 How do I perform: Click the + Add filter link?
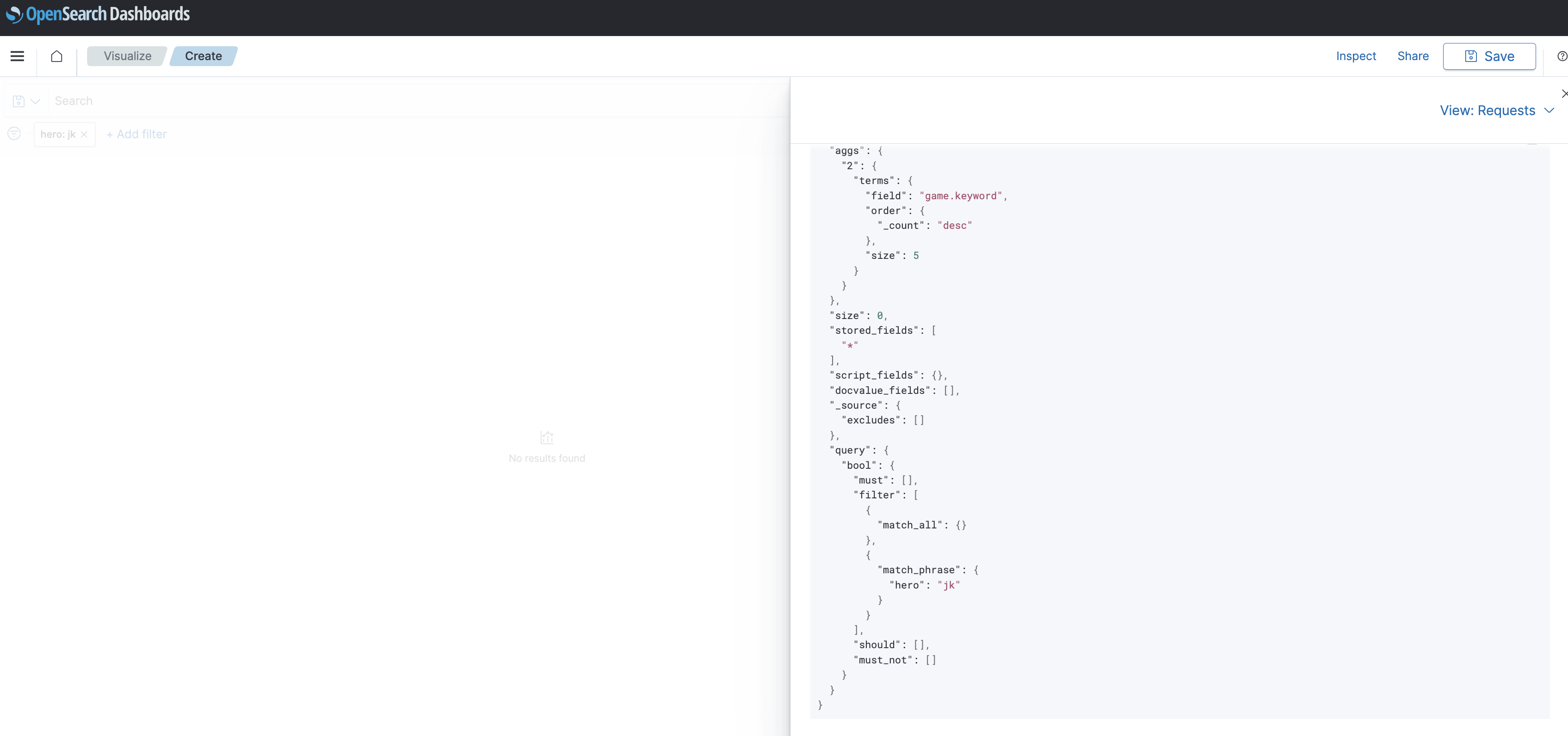[136, 134]
